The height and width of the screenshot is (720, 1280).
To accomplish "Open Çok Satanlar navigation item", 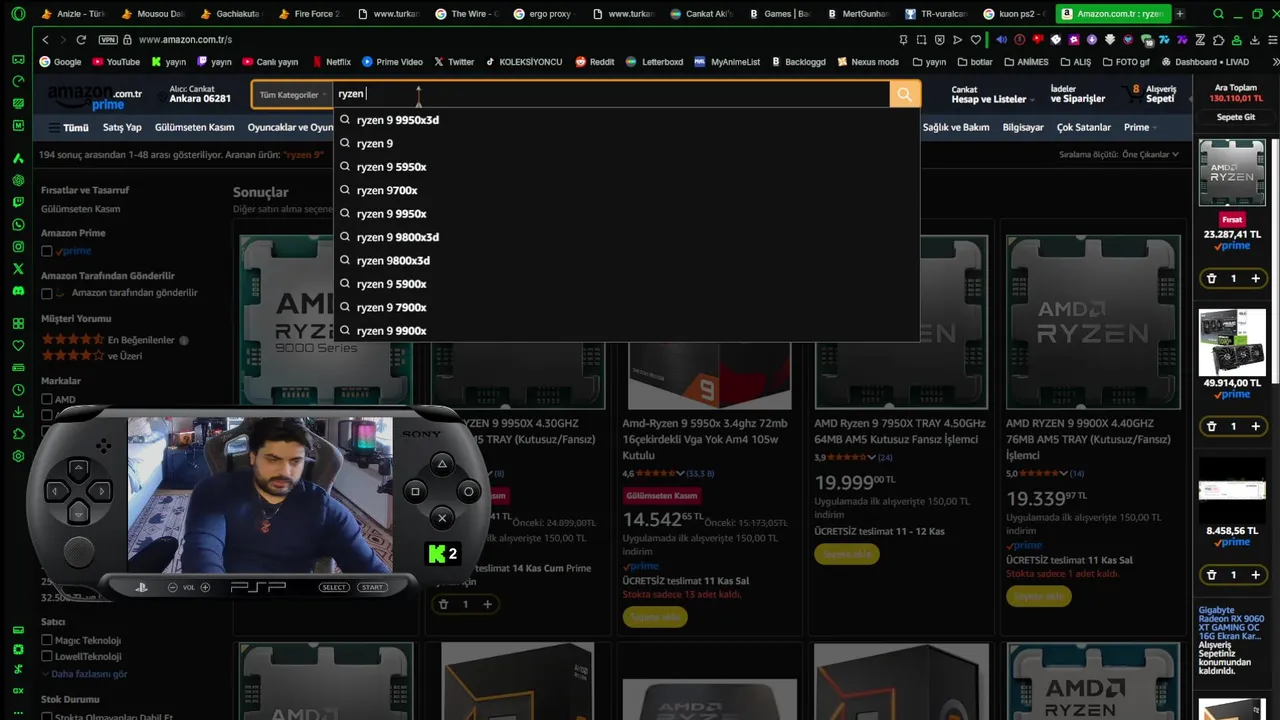I will [x=1084, y=127].
